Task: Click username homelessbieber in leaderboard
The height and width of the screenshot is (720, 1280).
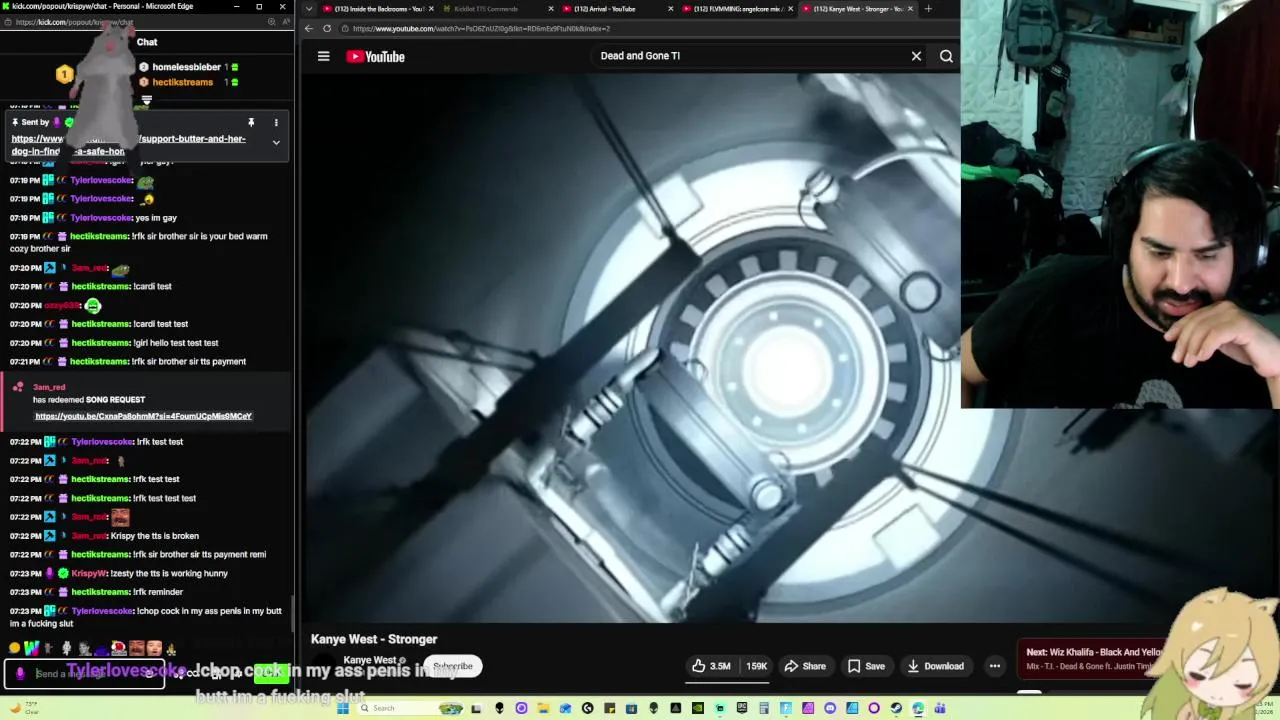Action: point(186,67)
